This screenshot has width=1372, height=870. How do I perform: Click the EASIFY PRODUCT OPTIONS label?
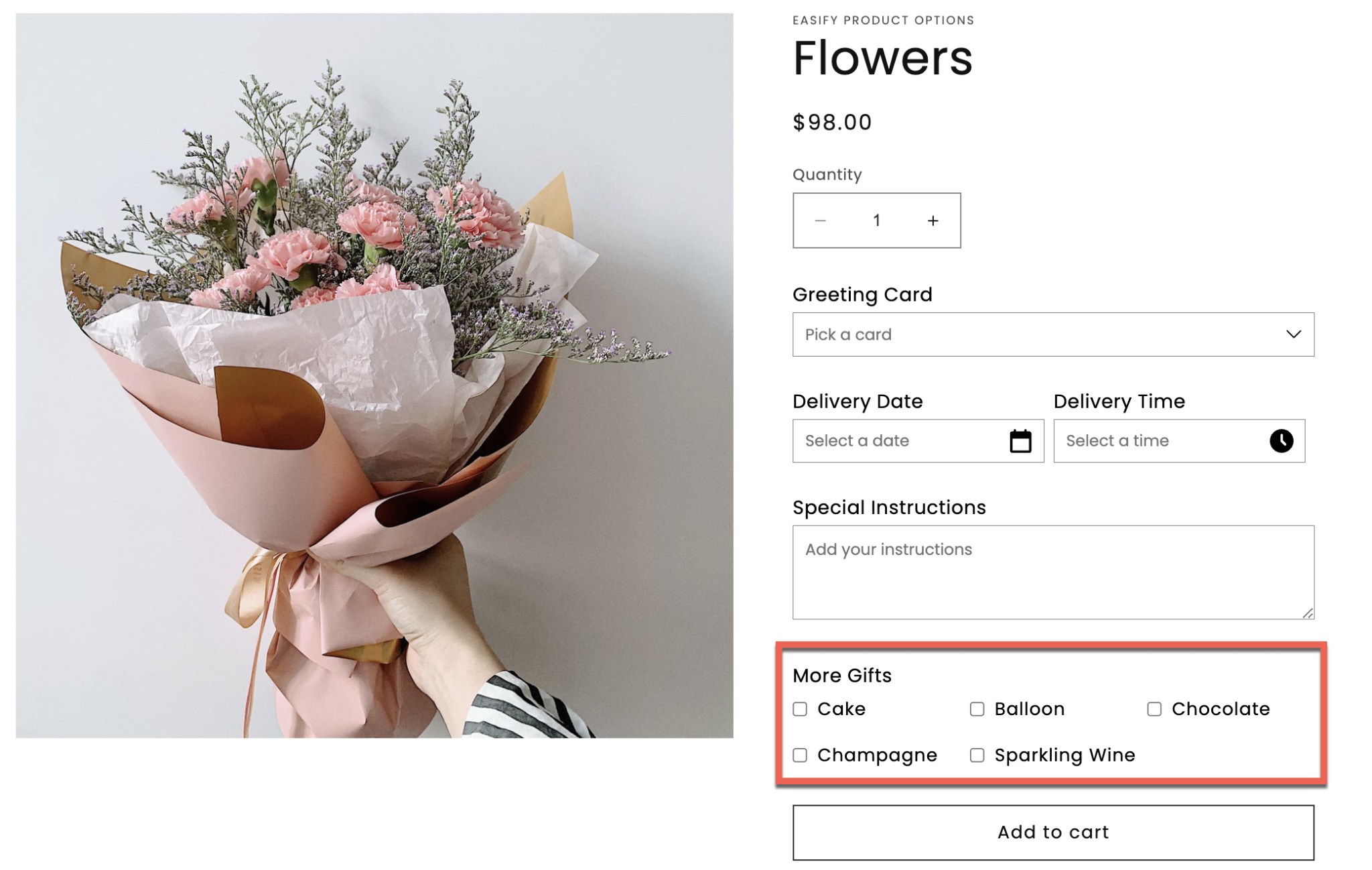(x=883, y=19)
